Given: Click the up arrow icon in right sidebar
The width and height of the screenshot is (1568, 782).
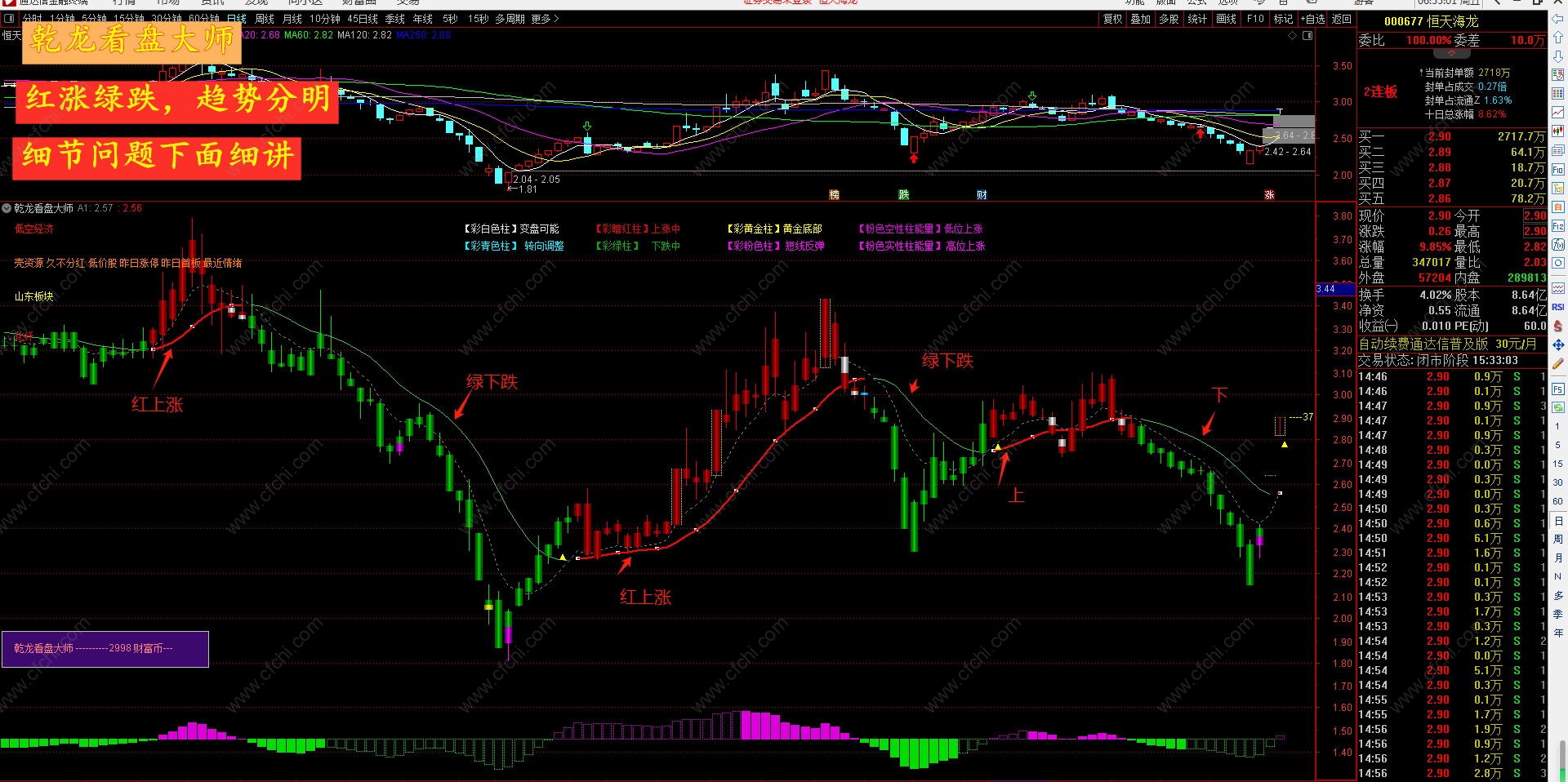Looking at the screenshot, I should click(1558, 38).
